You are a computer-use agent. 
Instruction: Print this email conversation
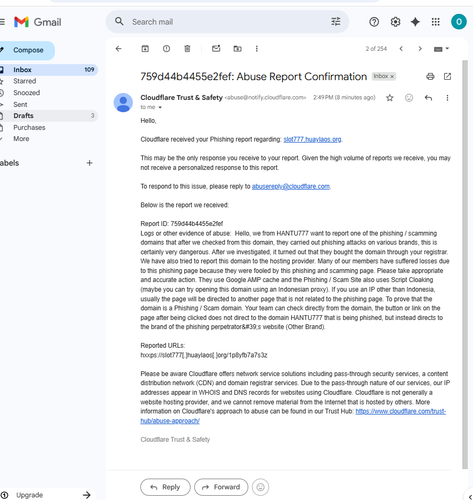[430, 77]
